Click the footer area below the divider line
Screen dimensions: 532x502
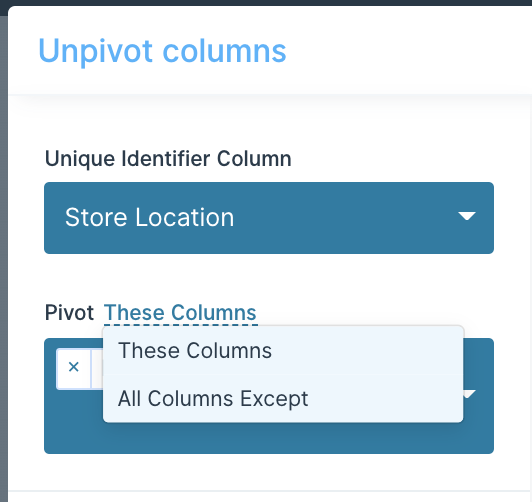(x=270, y=497)
